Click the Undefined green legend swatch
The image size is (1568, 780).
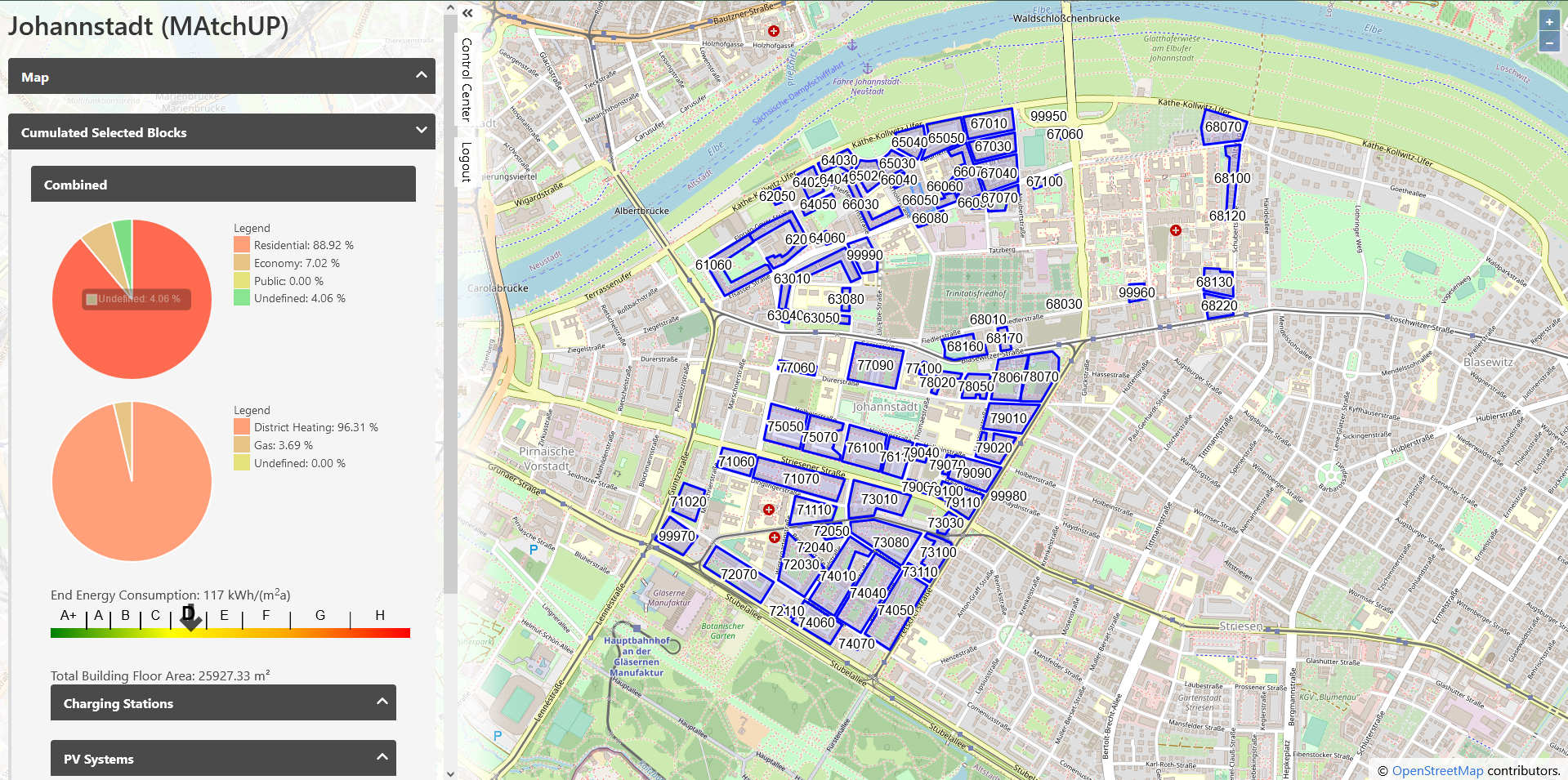coord(241,298)
